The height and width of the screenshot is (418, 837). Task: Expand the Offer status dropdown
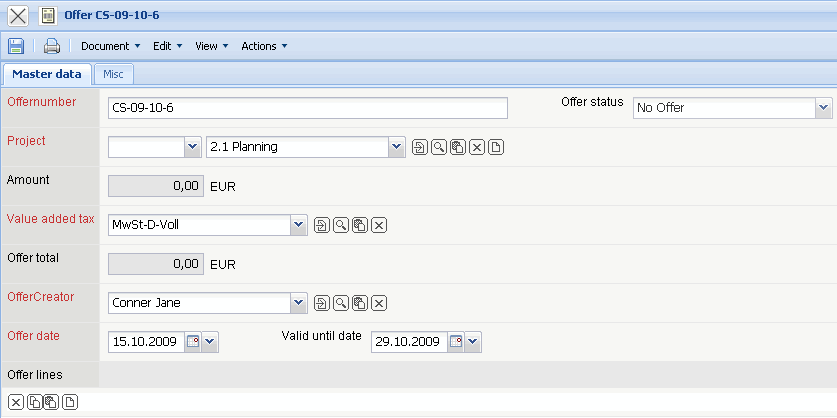[823, 108]
